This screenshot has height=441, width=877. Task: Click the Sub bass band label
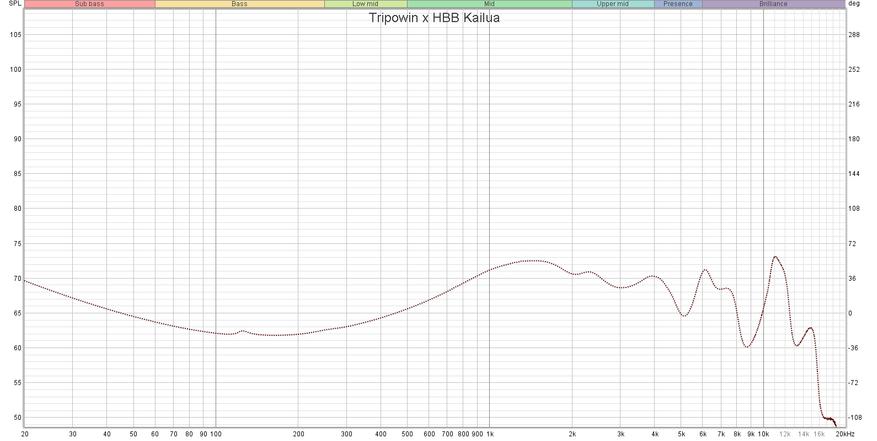coord(89,4)
